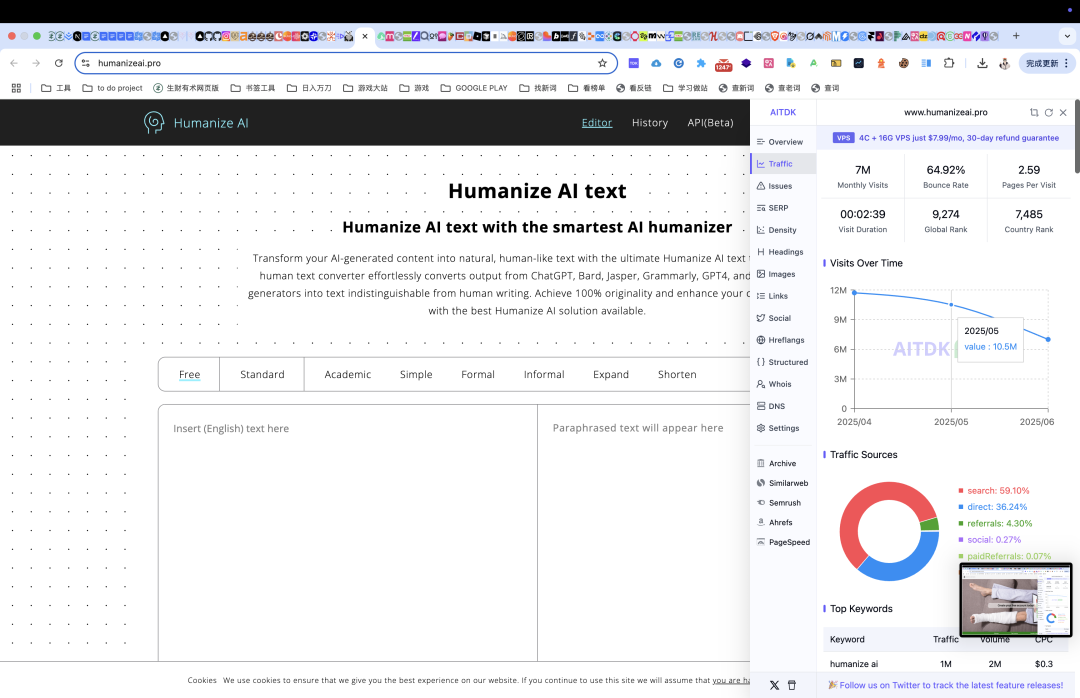
Task: Open the 看反链 bookmark
Action: pos(634,88)
